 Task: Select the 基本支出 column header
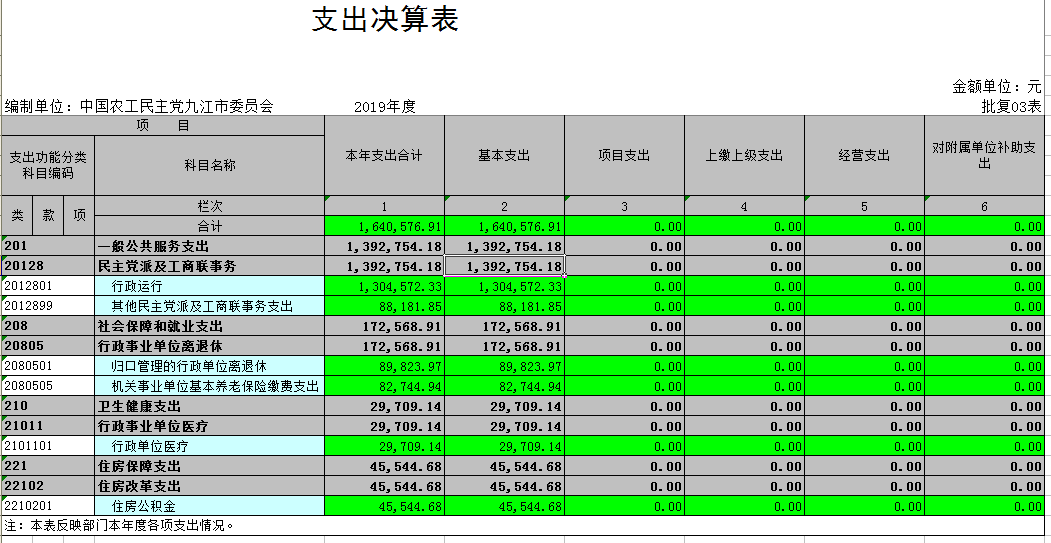tap(504, 156)
